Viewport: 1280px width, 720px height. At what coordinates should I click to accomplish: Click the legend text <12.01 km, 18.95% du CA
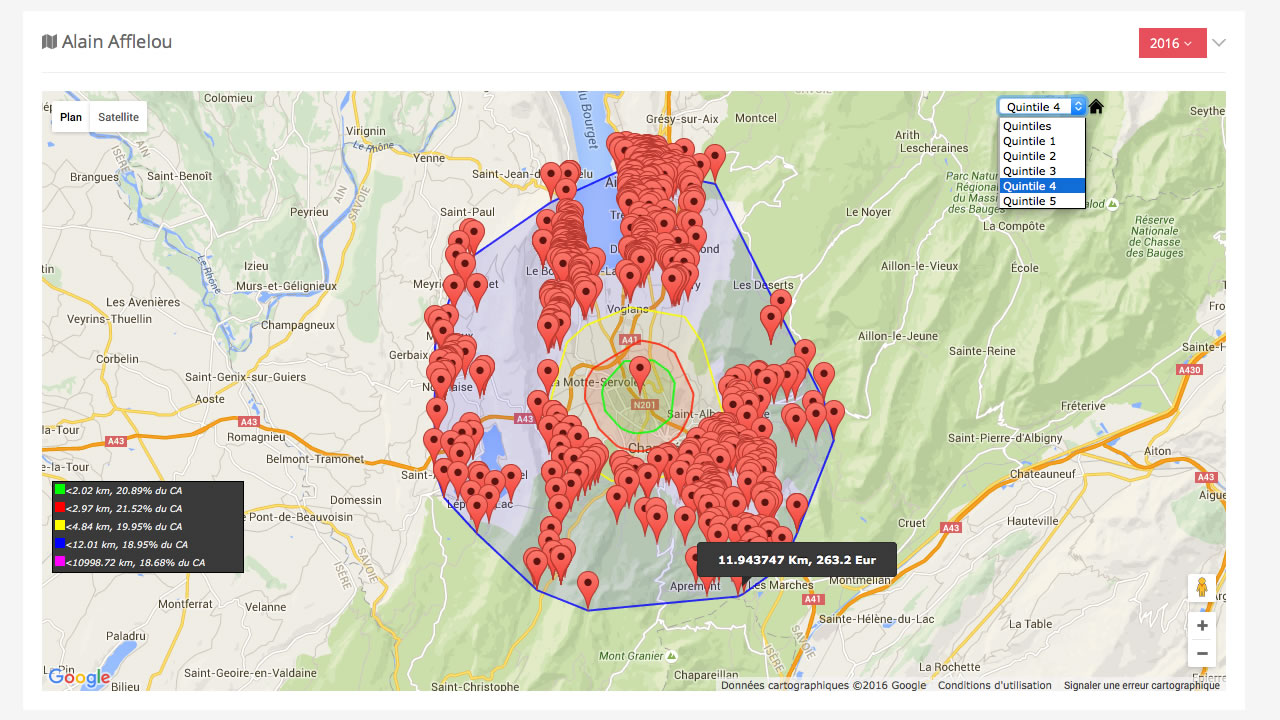127,544
